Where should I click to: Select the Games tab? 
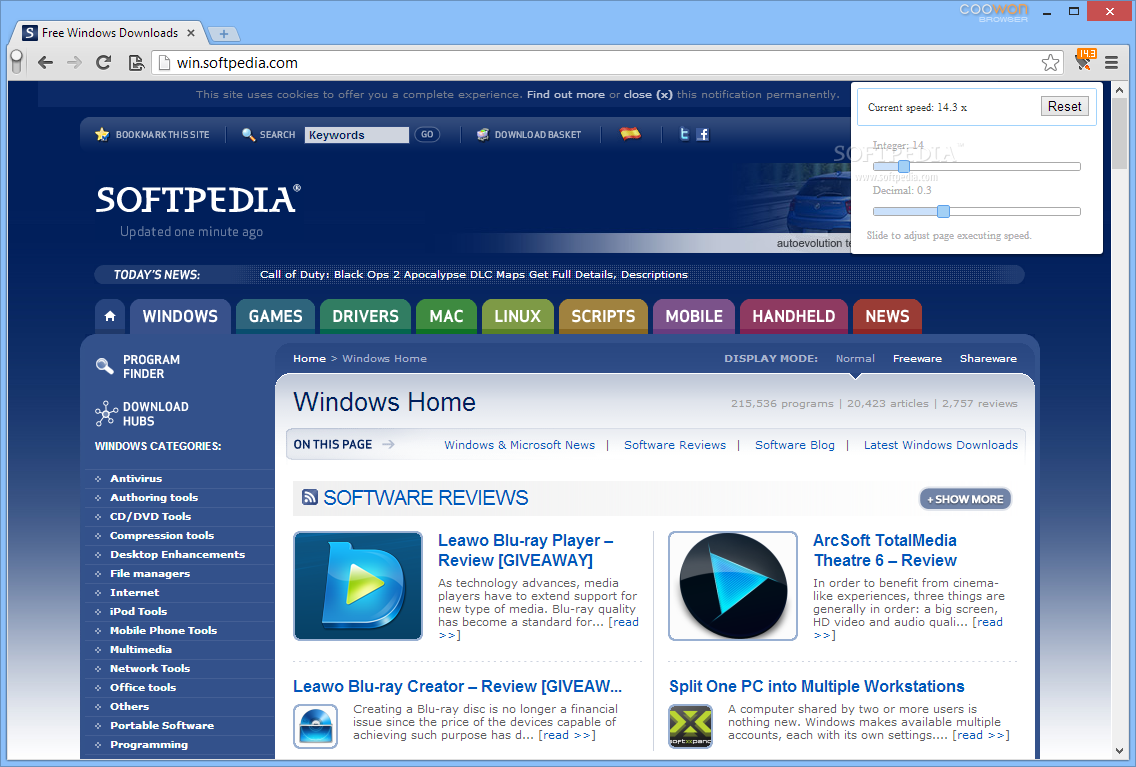(x=275, y=317)
